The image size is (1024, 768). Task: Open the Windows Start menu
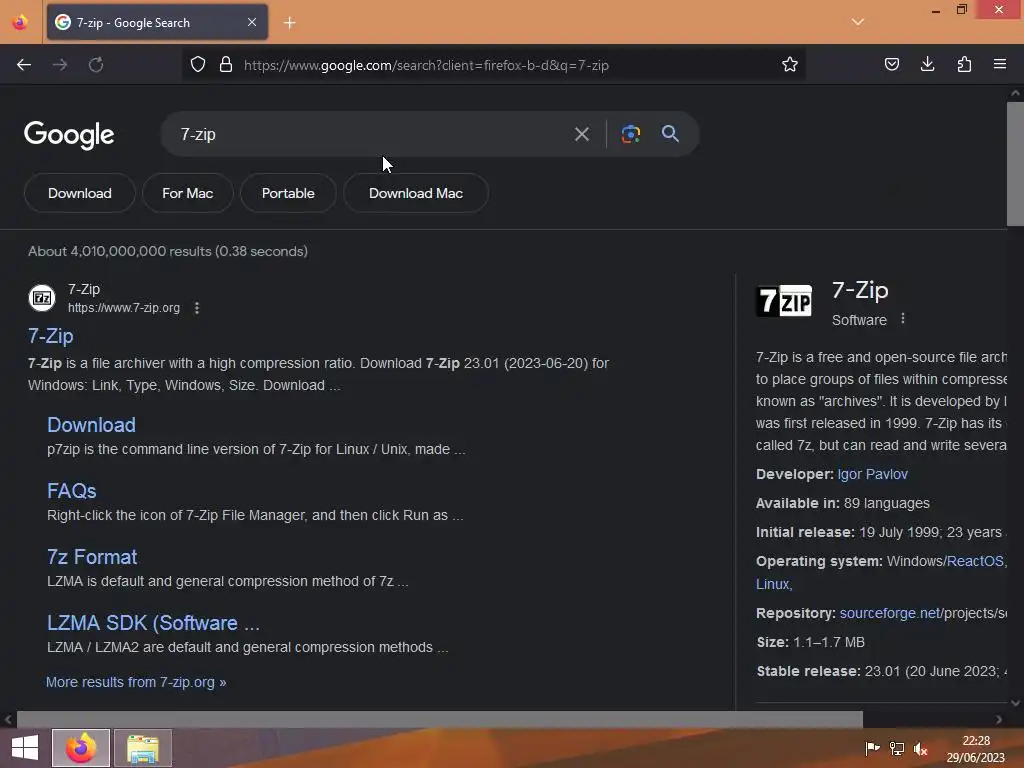[x=25, y=748]
